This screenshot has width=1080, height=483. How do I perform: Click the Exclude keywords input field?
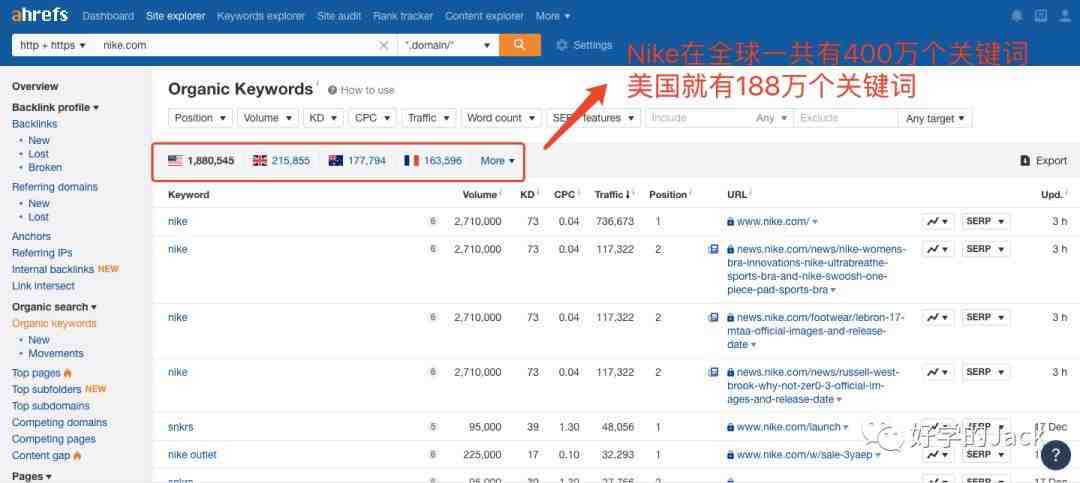pyautogui.click(x=846, y=118)
